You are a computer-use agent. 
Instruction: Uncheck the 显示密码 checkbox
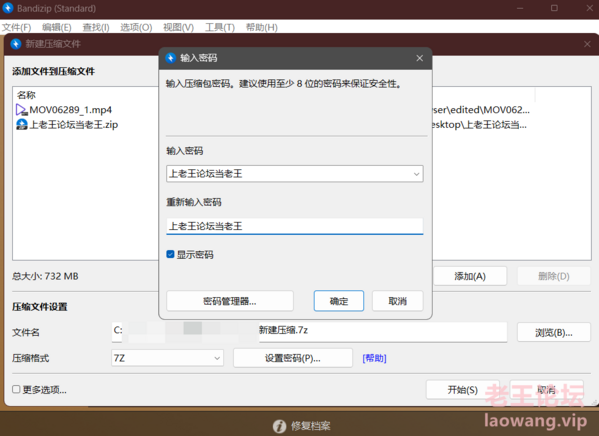coord(170,254)
